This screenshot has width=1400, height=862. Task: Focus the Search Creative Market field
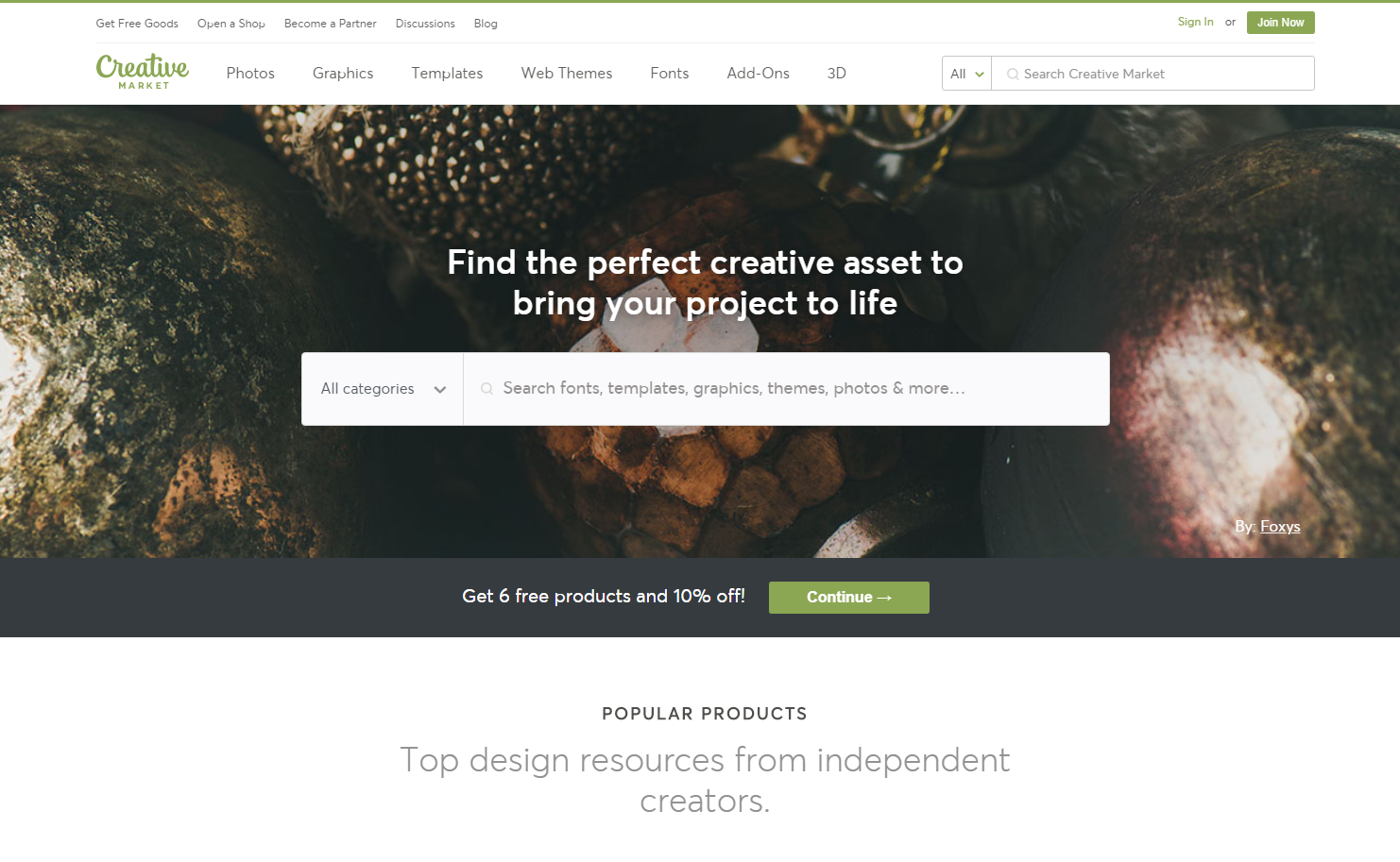[1152, 74]
